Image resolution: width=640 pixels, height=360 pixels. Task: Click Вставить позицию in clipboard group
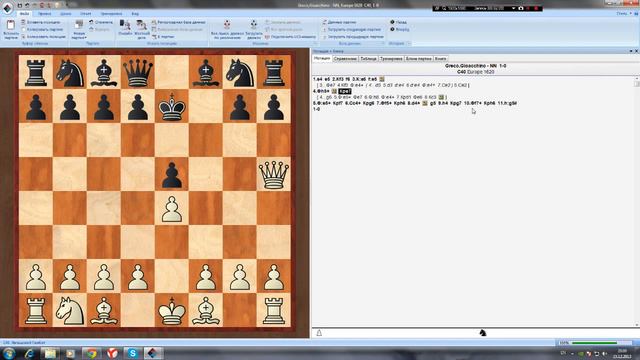tap(41, 22)
